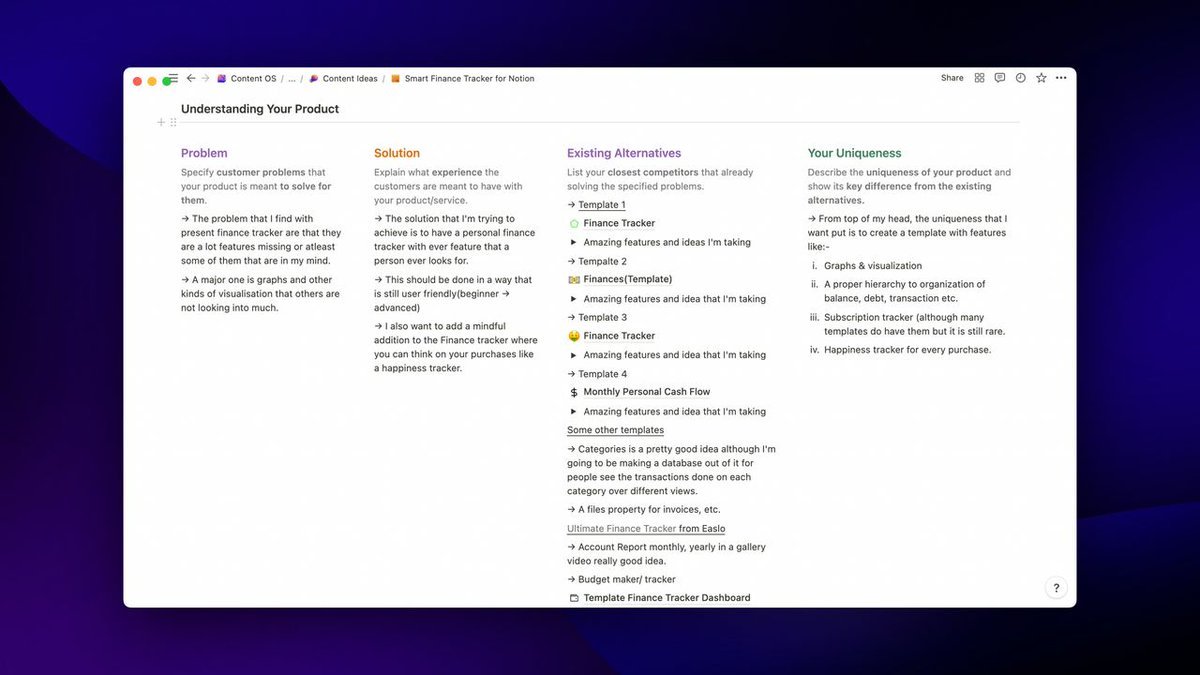Expand the collapsed breadcrumb ellipsis
Viewport: 1200px width, 675px height.
292,78
